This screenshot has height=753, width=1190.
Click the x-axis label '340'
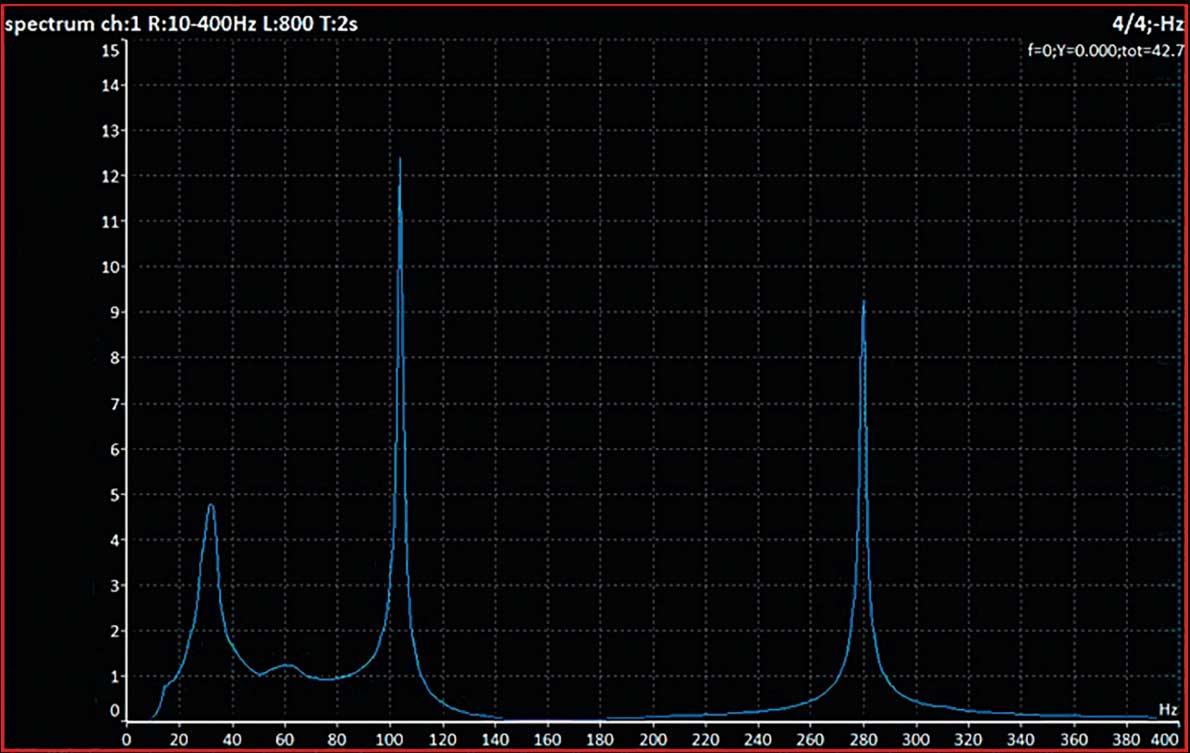pos(1022,739)
